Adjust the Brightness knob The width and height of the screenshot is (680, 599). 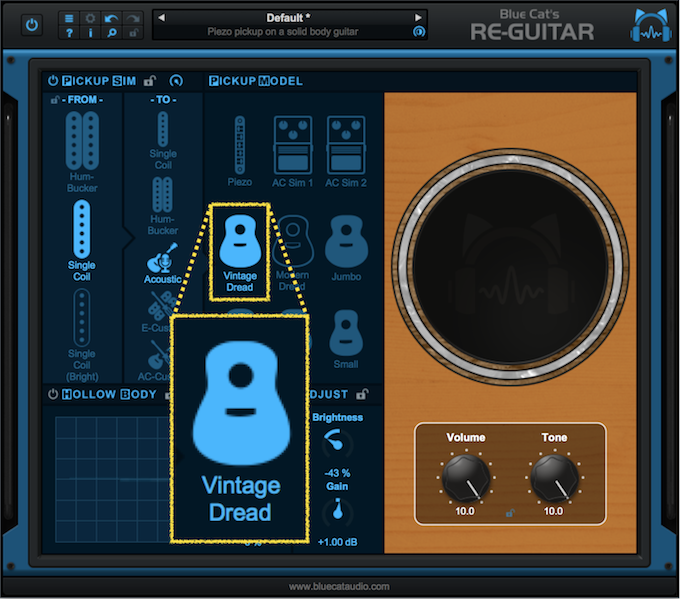337,443
